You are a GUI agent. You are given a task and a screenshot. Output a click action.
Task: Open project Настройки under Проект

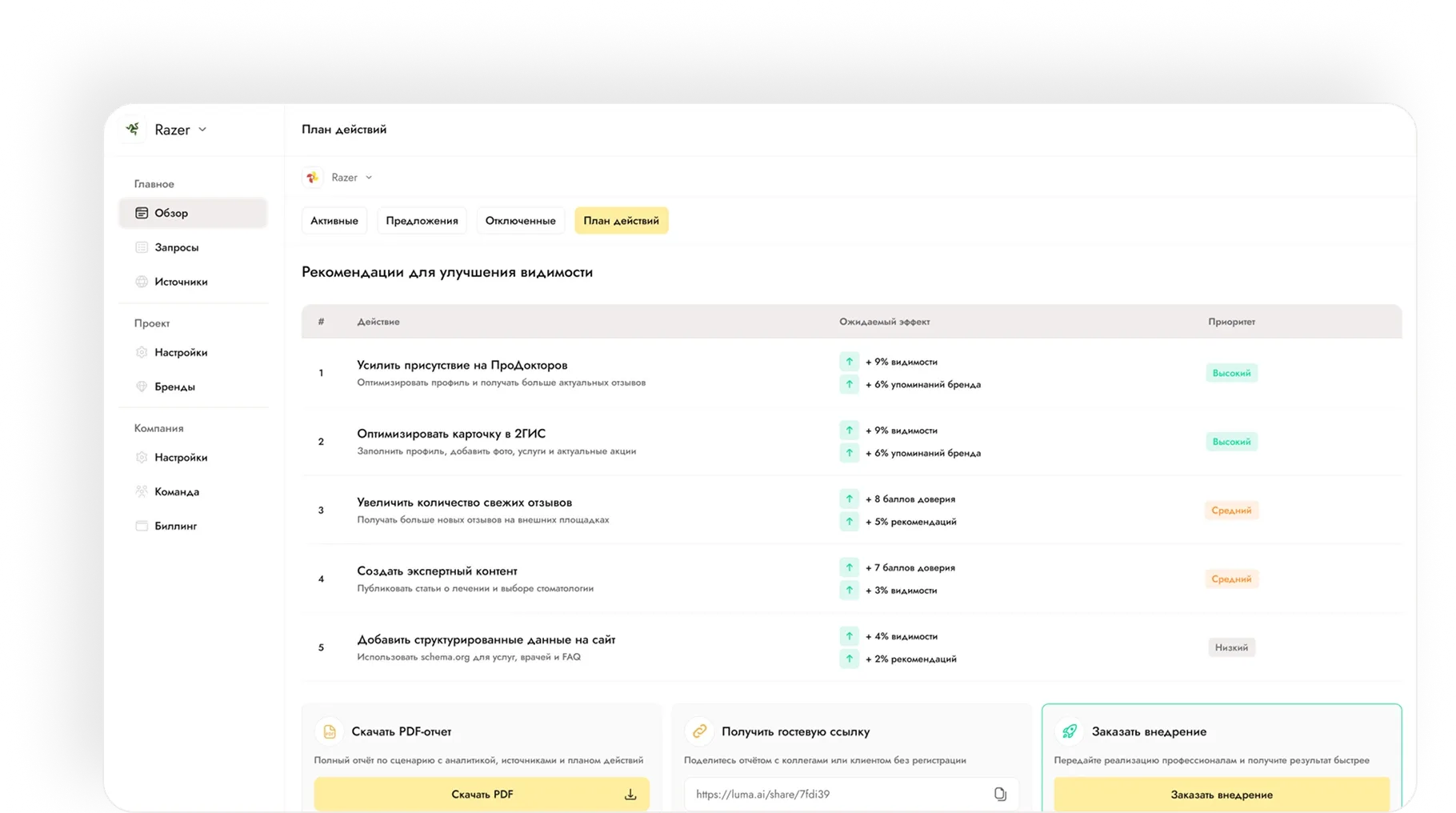pos(193,352)
